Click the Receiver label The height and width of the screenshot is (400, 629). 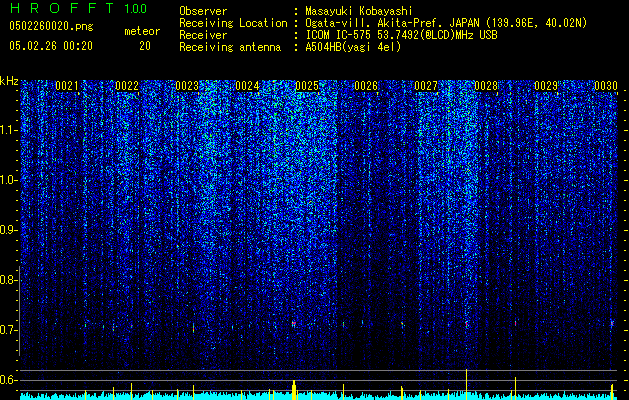click(203, 35)
